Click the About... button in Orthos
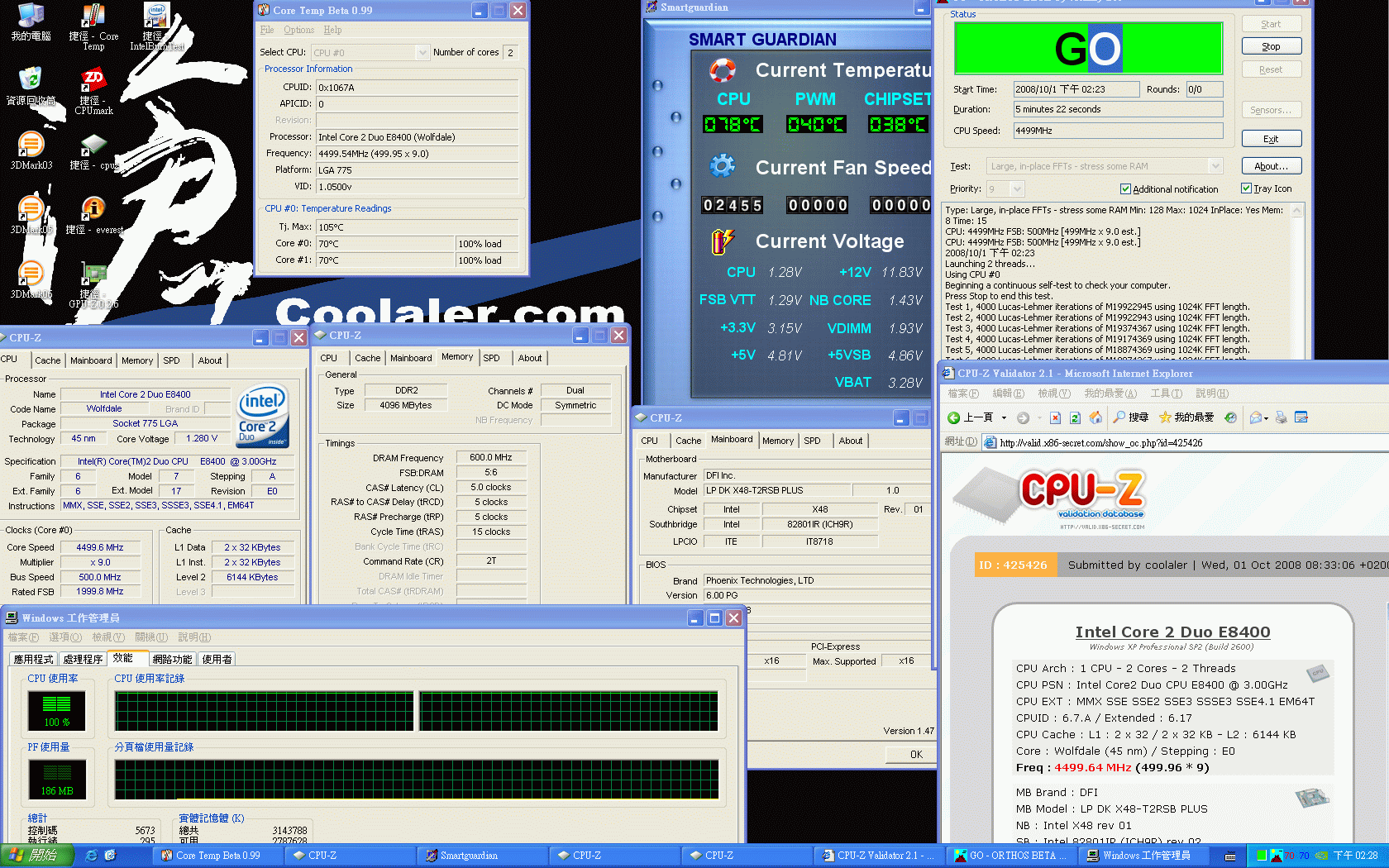Viewport: 1389px width, 868px height. point(1271,166)
